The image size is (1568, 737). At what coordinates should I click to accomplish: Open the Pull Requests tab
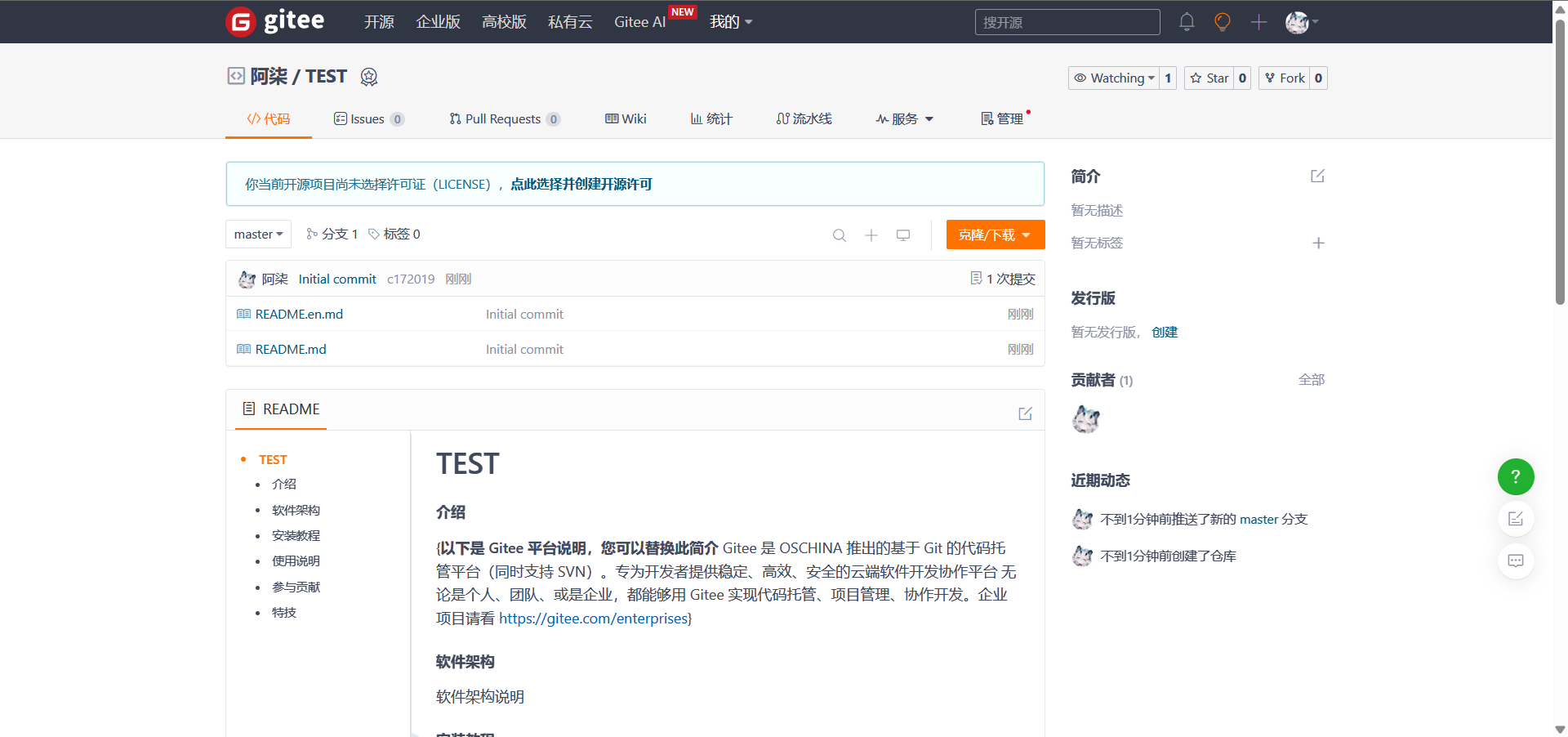(503, 119)
